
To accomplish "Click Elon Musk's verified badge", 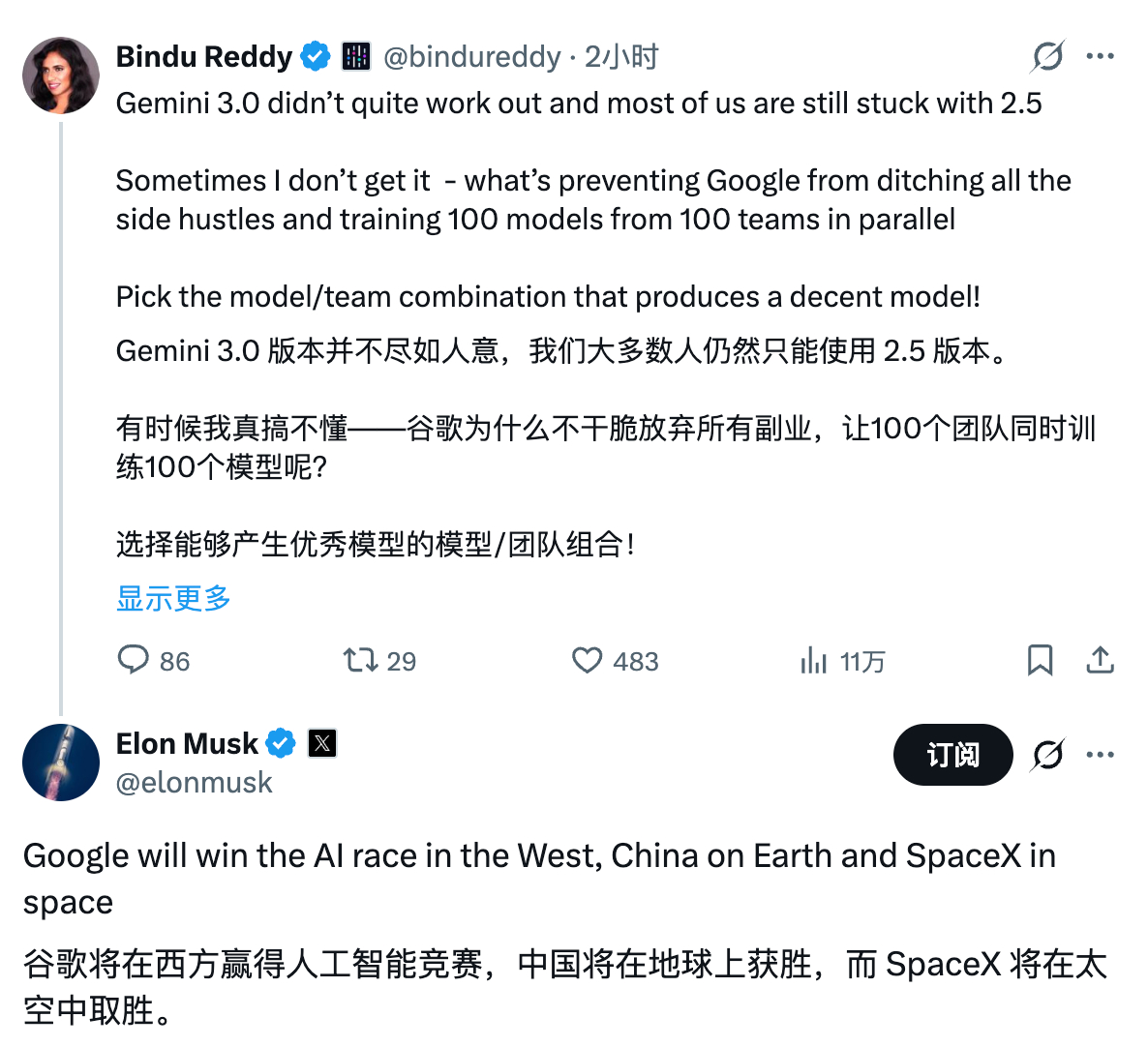I will pyautogui.click(x=281, y=743).
